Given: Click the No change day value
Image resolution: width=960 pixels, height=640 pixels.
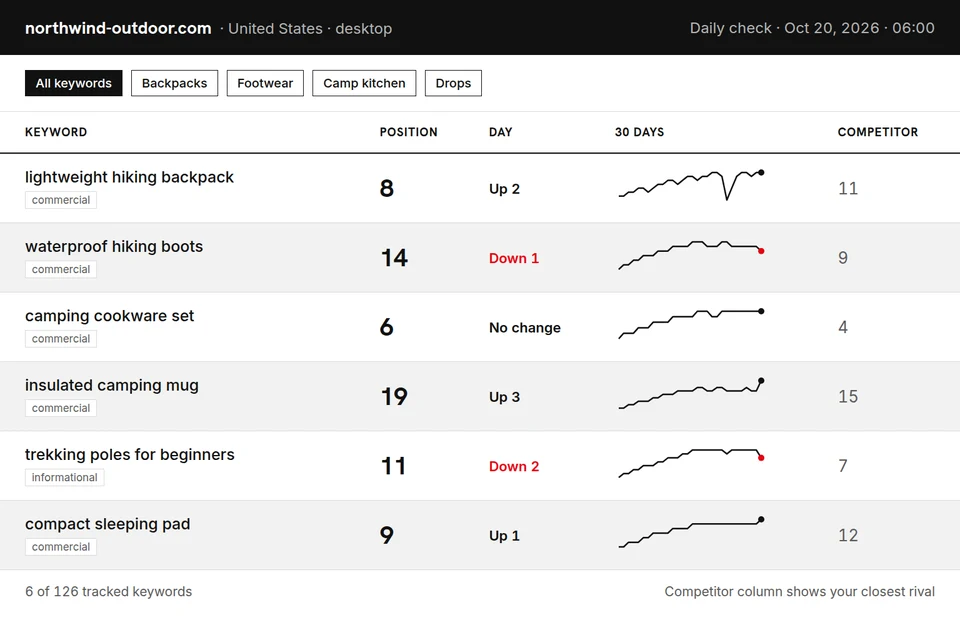Looking at the screenshot, I should pyautogui.click(x=525, y=328).
